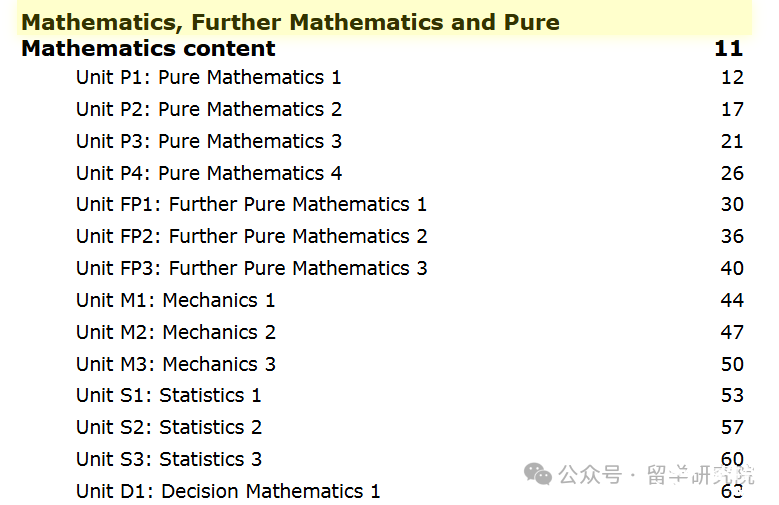779x505 pixels.
Task: Select Unit M3: Mechanics 3 entry
Action: pyautogui.click(x=175, y=364)
